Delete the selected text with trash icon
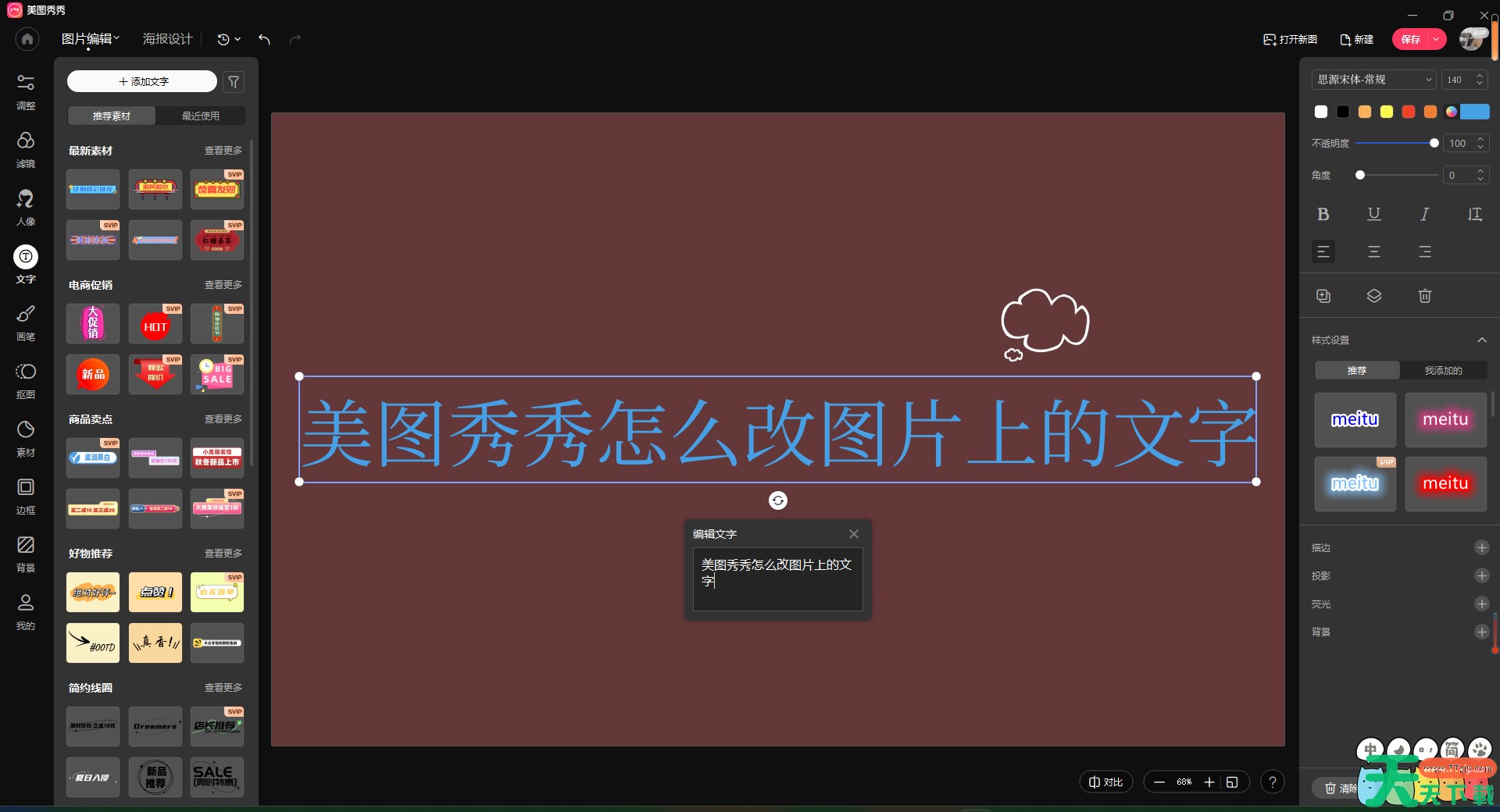1500x812 pixels. [1425, 296]
